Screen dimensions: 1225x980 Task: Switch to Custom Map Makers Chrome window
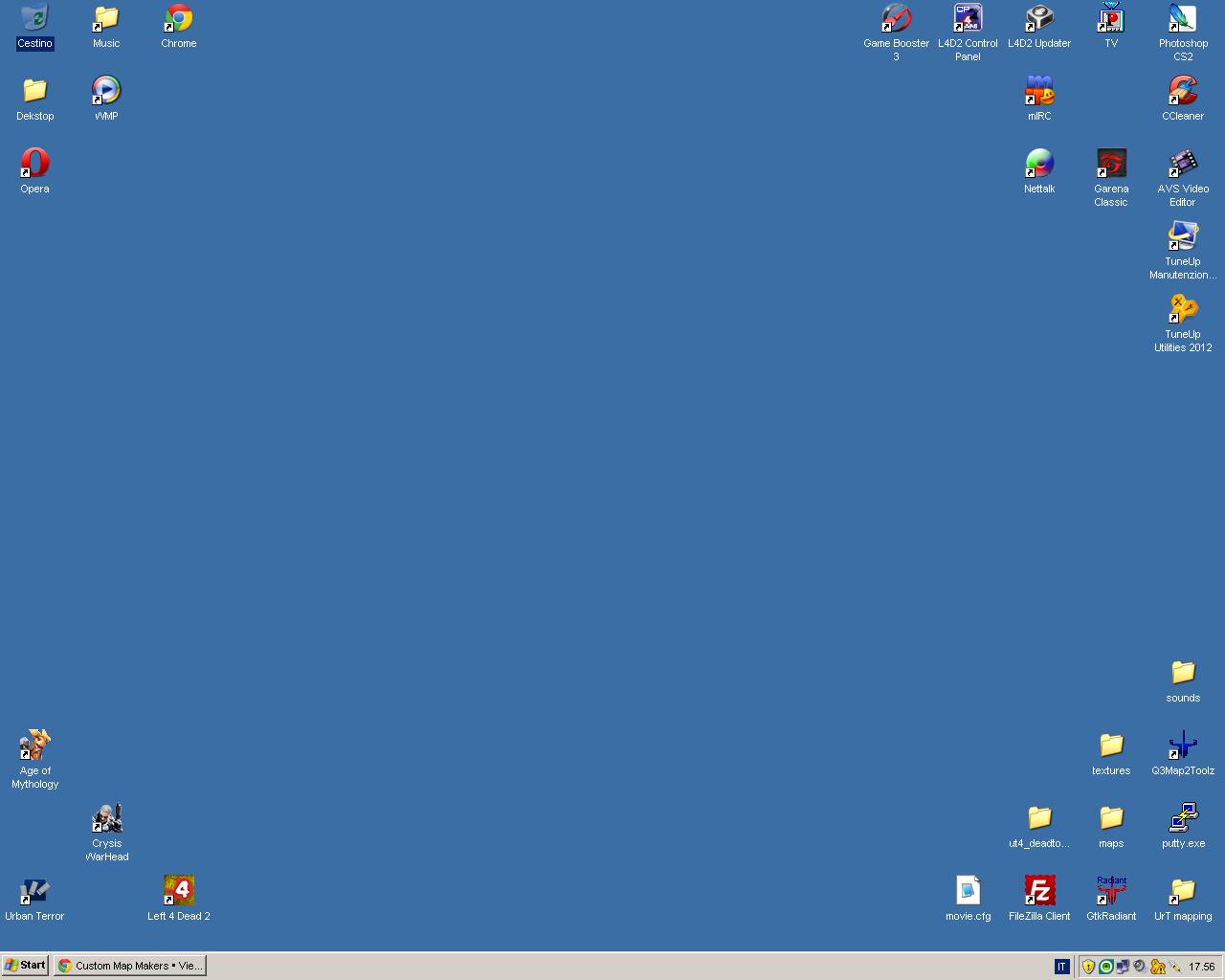click(130, 966)
